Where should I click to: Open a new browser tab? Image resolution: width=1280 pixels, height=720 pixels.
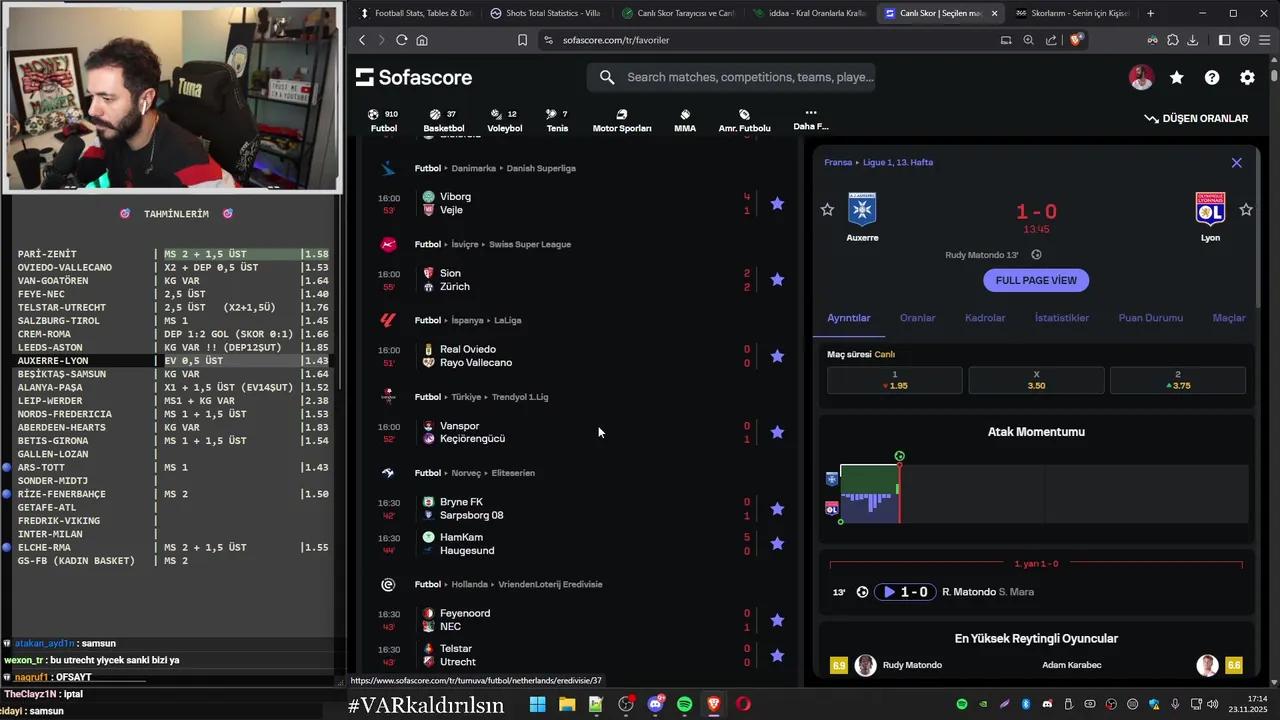click(x=1150, y=13)
